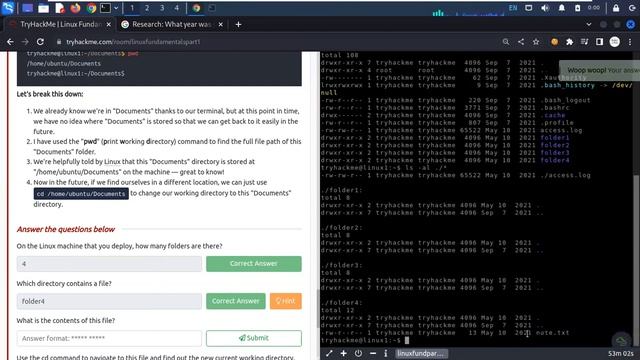Click the show desktop panel icon
The height and width of the screenshot is (360, 640).
[x=27, y=8]
